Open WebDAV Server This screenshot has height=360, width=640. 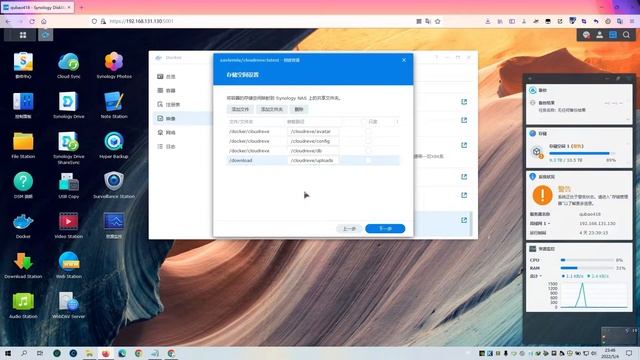[69, 305]
